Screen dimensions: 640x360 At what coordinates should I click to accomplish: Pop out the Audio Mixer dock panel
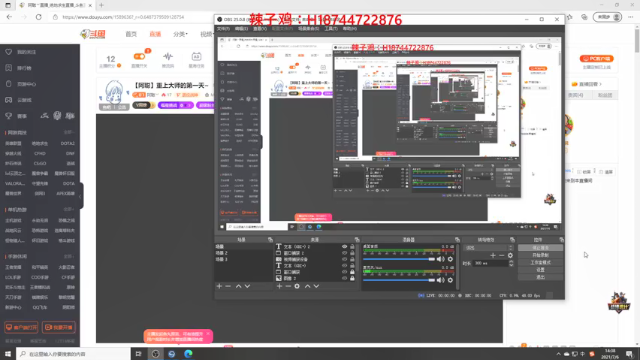point(457,240)
